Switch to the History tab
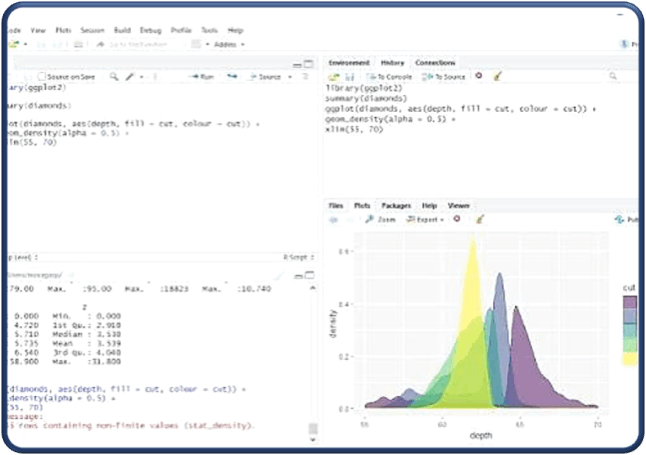 (x=392, y=63)
